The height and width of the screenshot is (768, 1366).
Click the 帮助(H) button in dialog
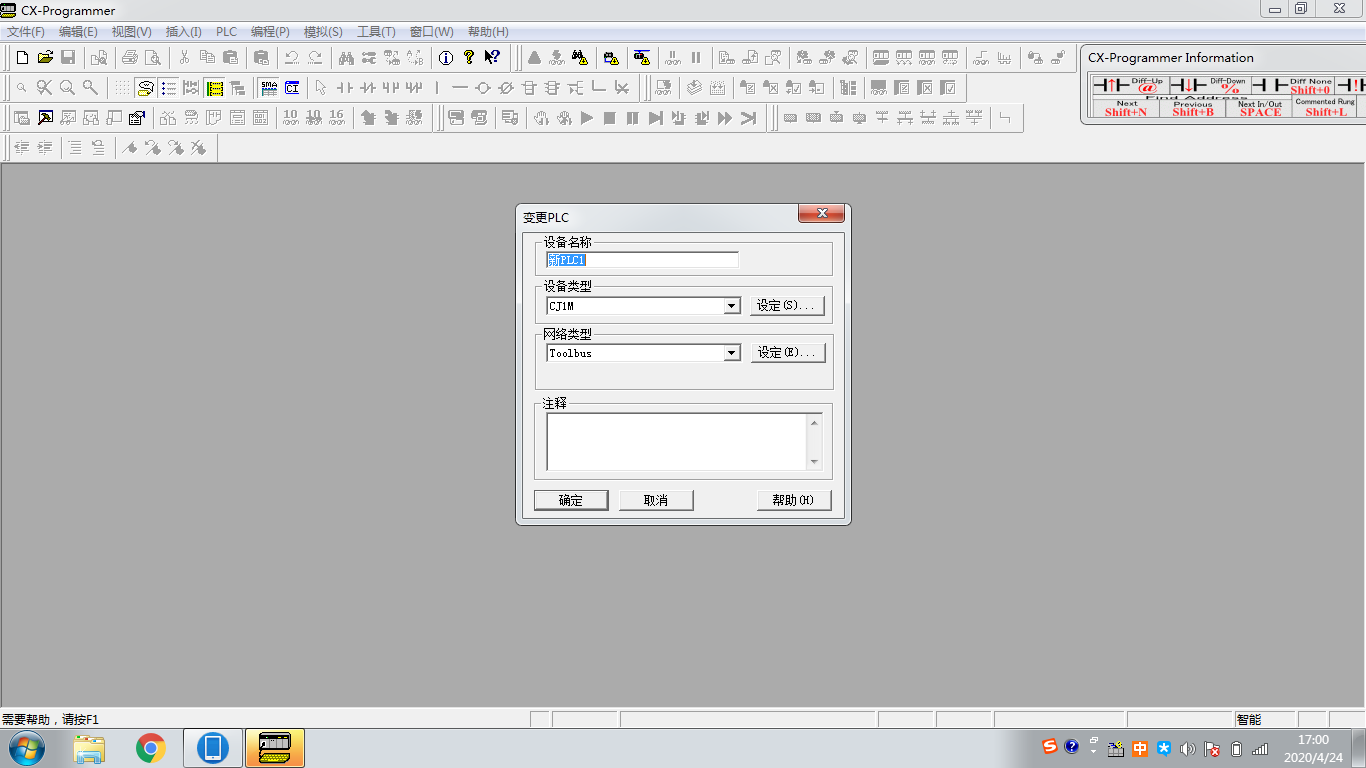click(794, 500)
